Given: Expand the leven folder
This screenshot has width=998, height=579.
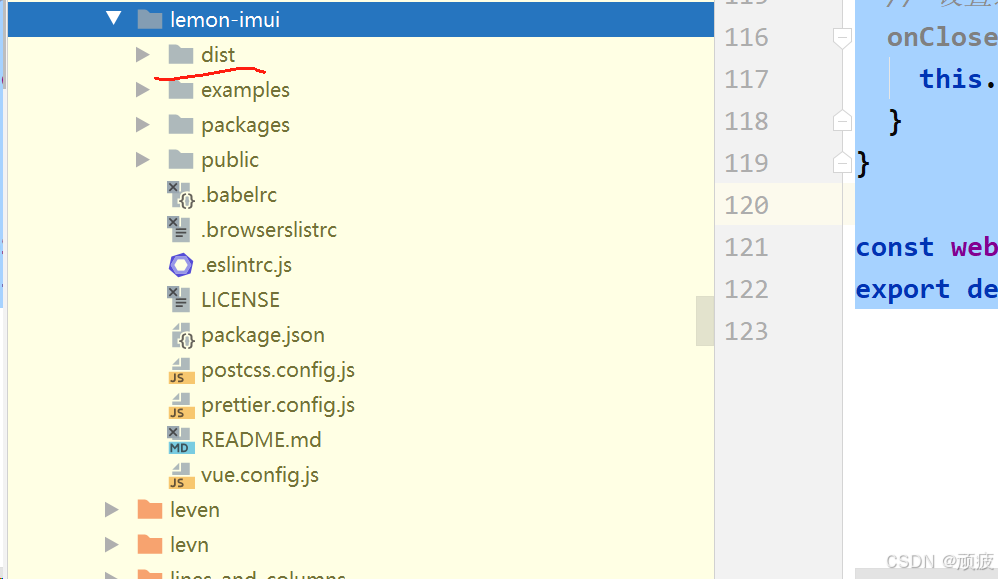Looking at the screenshot, I should (111, 509).
